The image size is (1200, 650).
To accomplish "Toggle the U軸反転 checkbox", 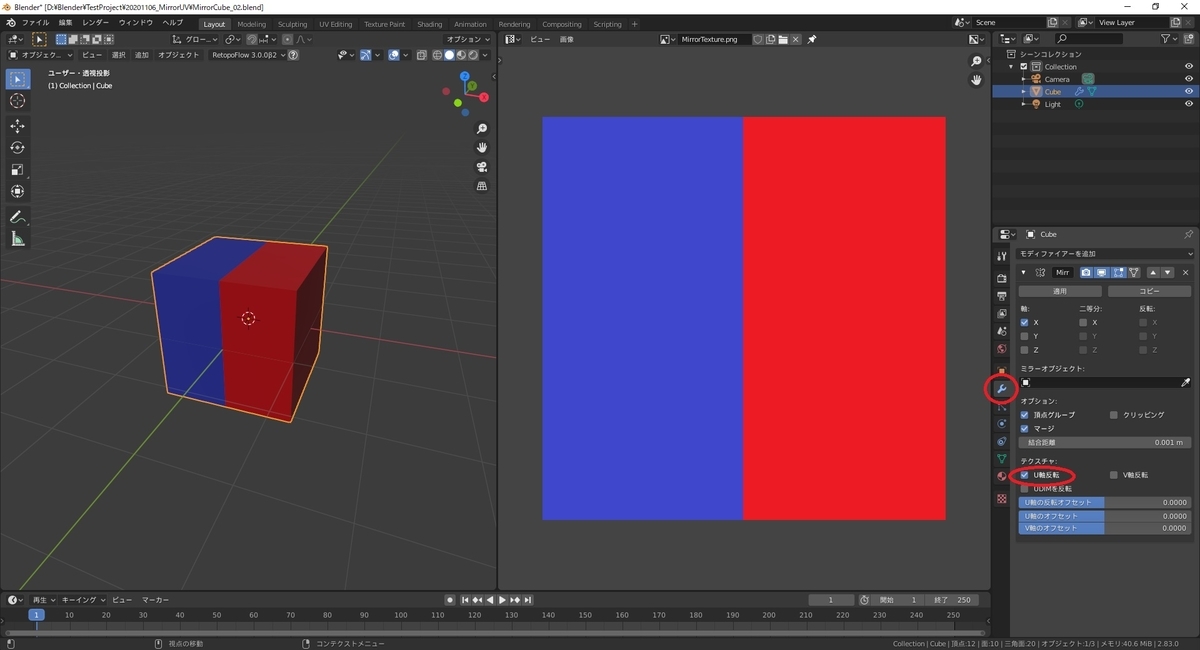I will click(x=1024, y=475).
